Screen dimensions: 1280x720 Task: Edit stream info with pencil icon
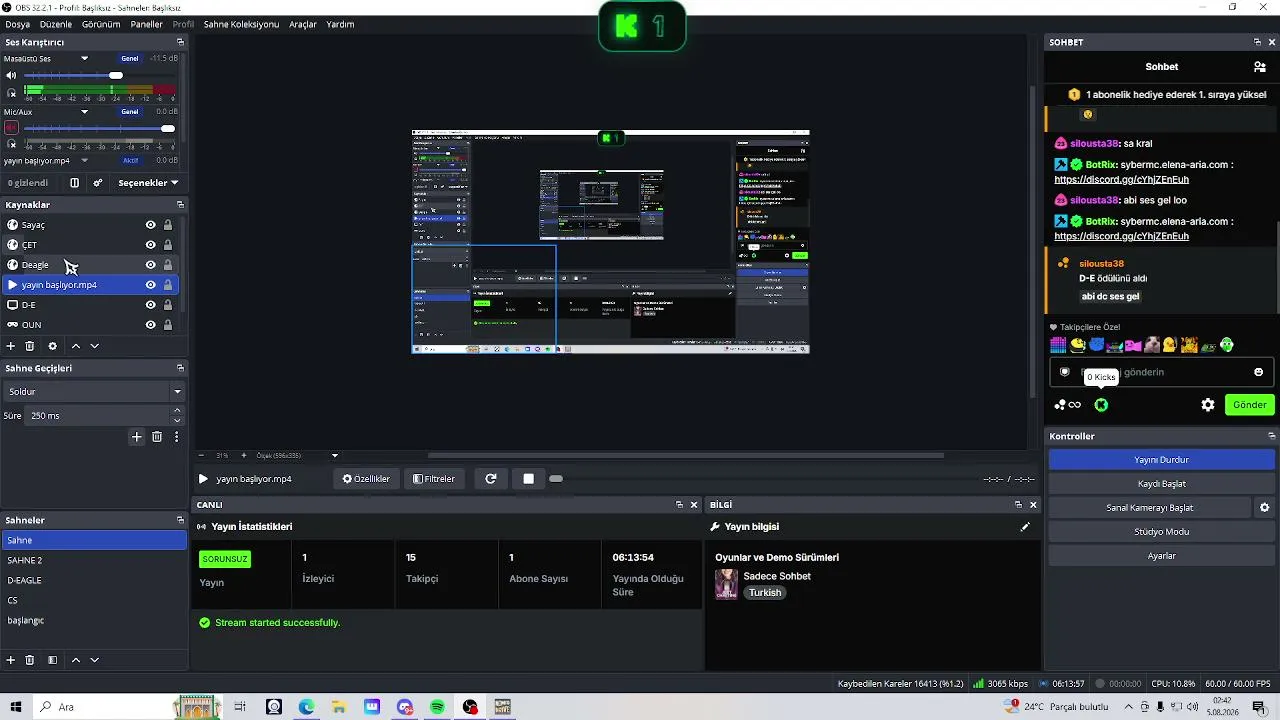click(1025, 527)
